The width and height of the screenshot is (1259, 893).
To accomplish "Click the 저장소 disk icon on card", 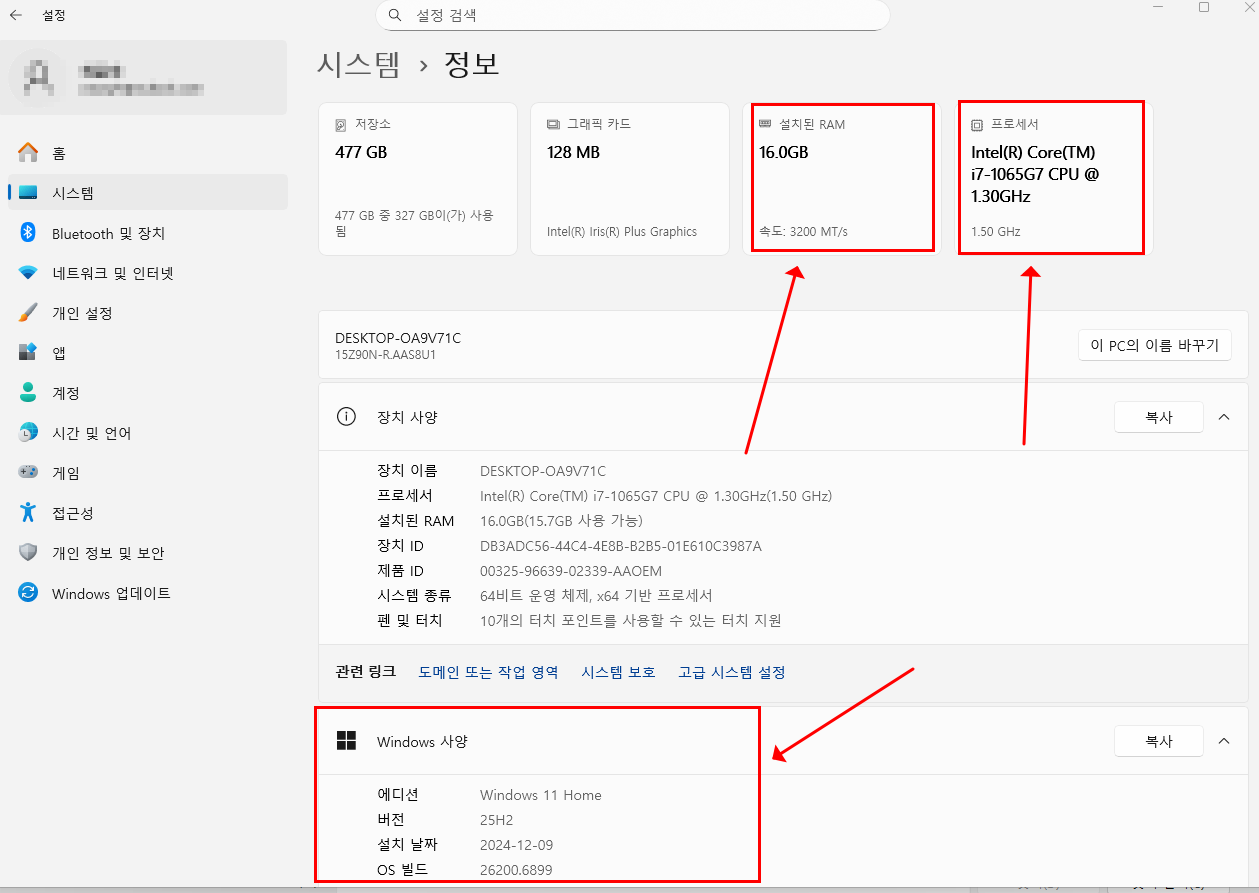I will point(341,125).
